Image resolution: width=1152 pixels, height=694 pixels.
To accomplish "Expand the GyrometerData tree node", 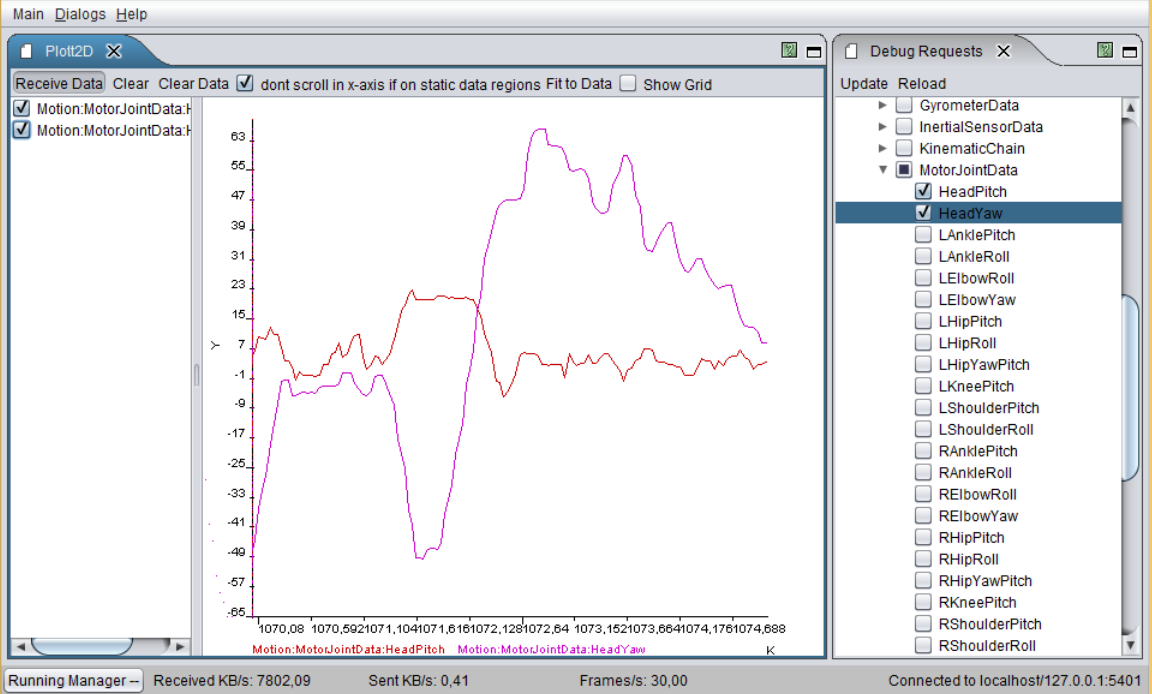I will 883,105.
